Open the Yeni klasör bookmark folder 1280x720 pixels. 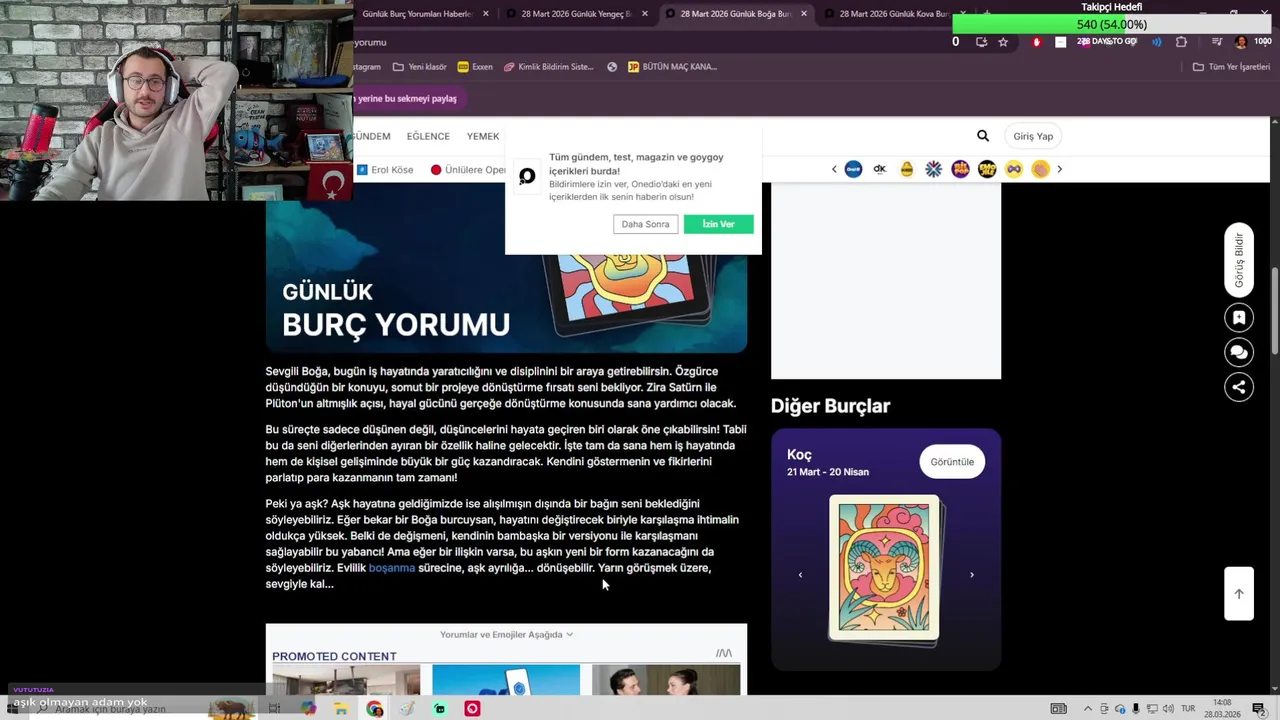coord(420,67)
